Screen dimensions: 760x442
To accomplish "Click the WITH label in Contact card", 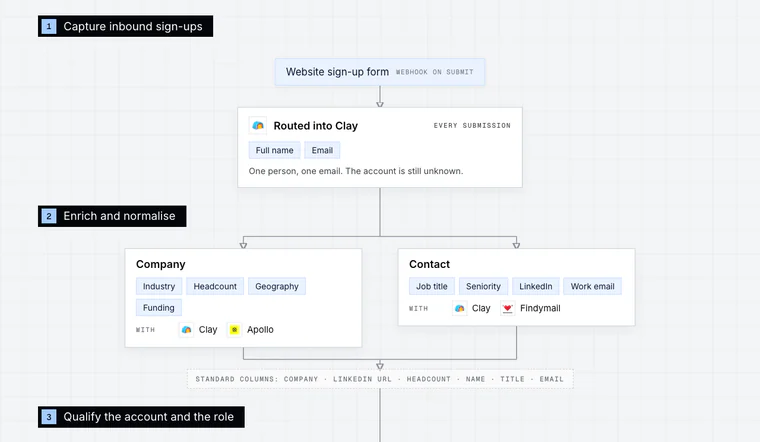I will click(x=419, y=308).
